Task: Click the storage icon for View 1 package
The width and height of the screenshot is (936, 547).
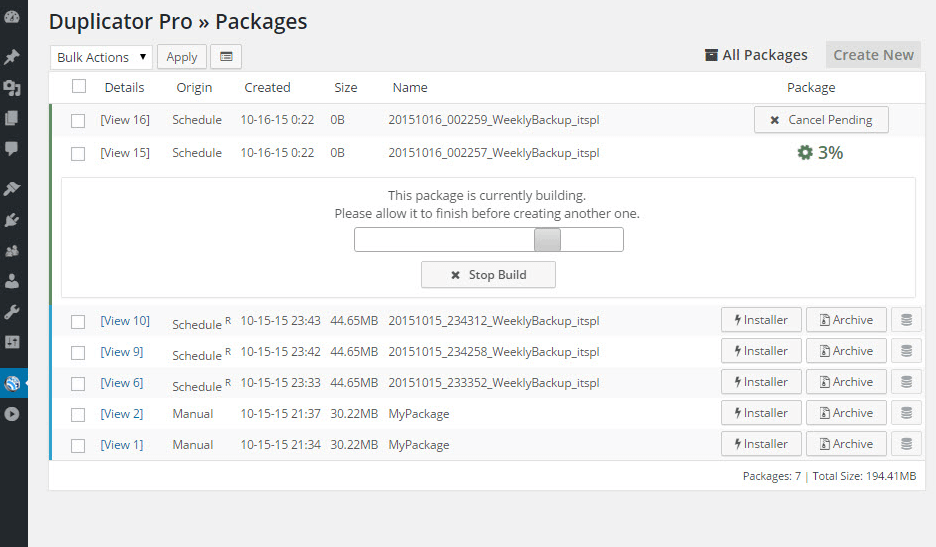Action: 906,444
